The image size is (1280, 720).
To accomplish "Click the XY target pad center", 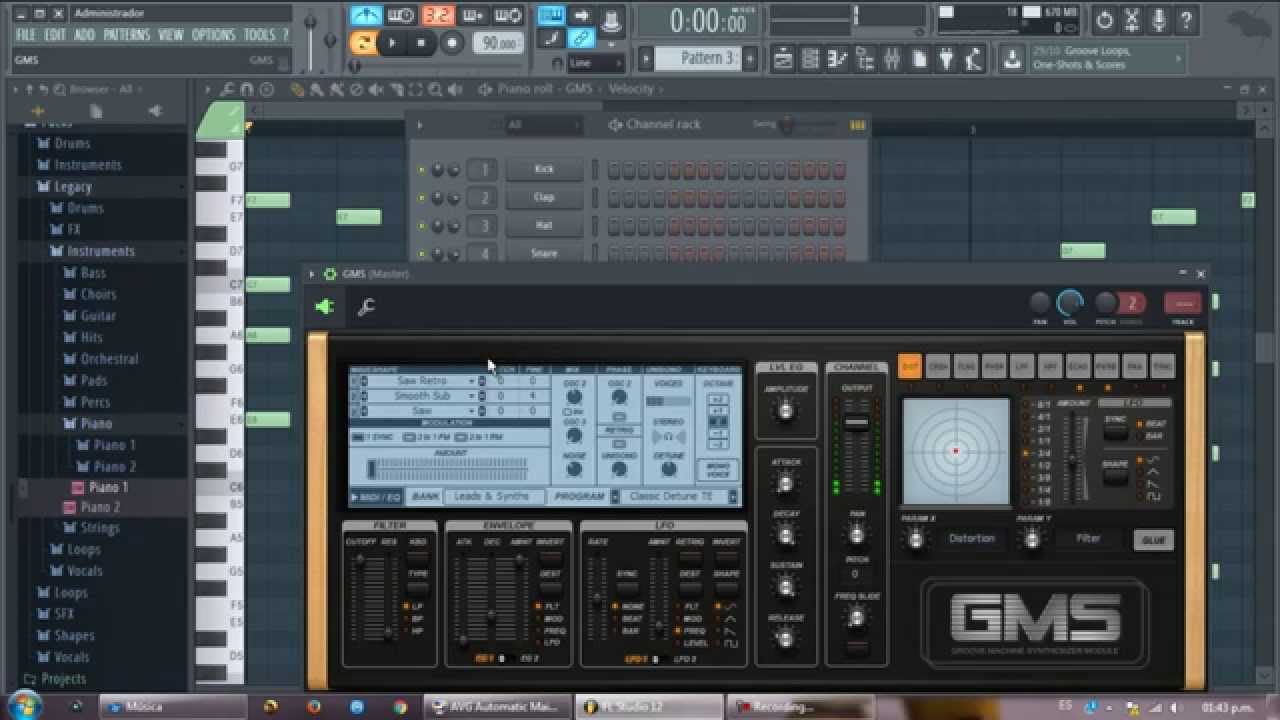I will (x=956, y=451).
